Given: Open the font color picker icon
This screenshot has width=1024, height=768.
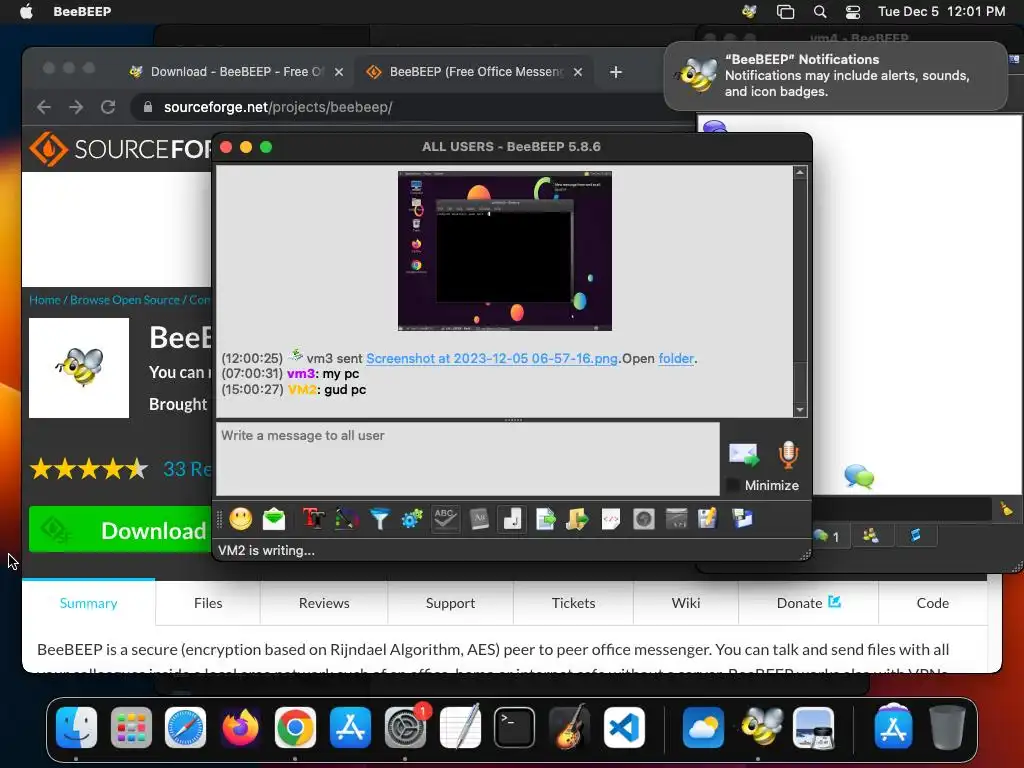Looking at the screenshot, I should [347, 519].
